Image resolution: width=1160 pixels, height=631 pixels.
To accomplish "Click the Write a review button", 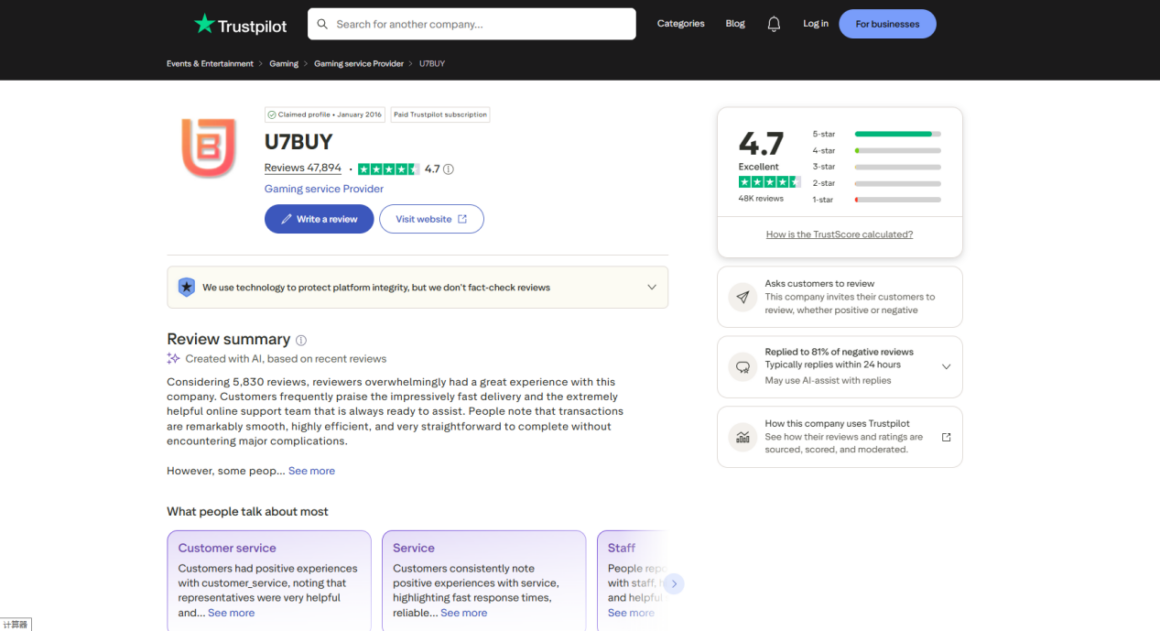I will pyautogui.click(x=319, y=219).
